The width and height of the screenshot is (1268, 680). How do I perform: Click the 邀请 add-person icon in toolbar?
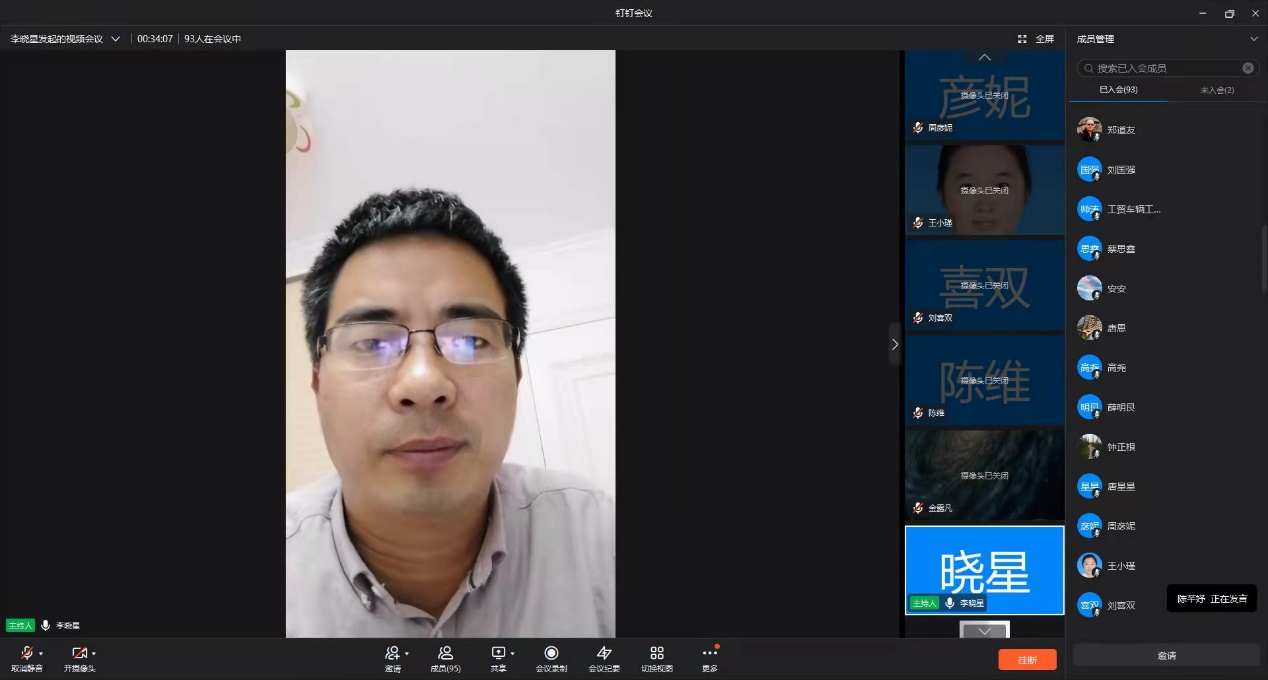392,653
